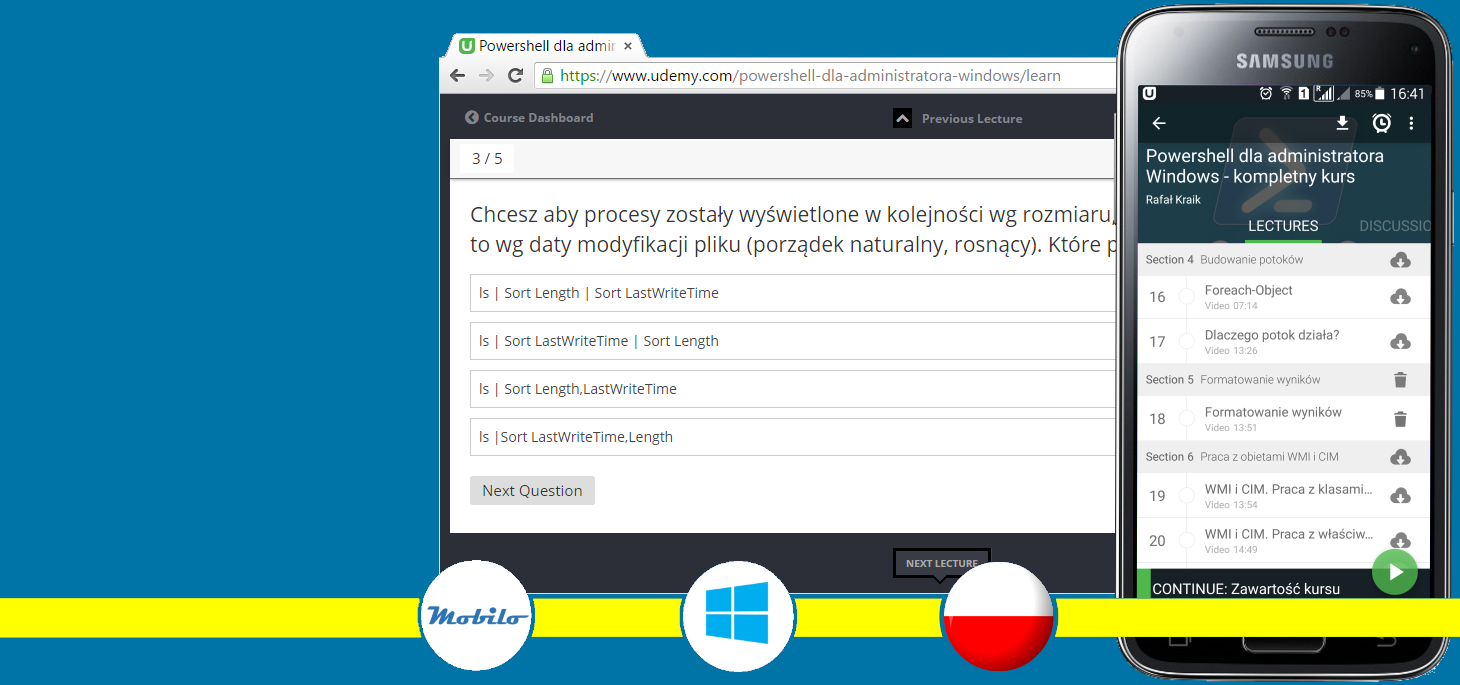This screenshot has height=685, width=1460.
Task: Close the Powershell dla admin browser tab
Action: [628, 46]
